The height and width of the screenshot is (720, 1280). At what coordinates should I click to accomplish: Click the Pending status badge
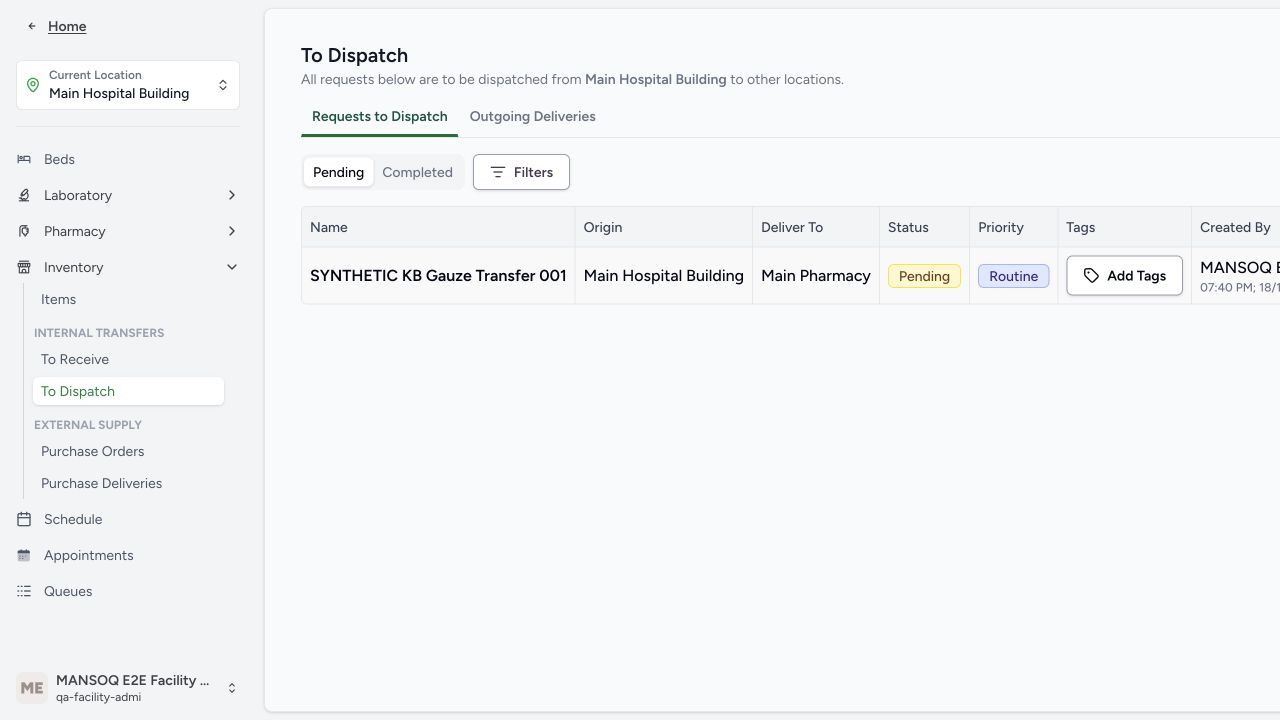click(924, 276)
